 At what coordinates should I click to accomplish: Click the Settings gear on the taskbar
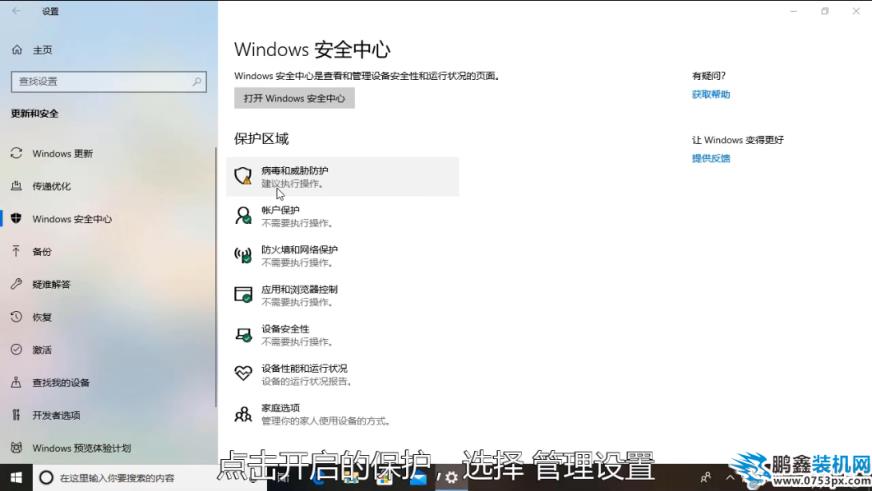tap(452, 478)
